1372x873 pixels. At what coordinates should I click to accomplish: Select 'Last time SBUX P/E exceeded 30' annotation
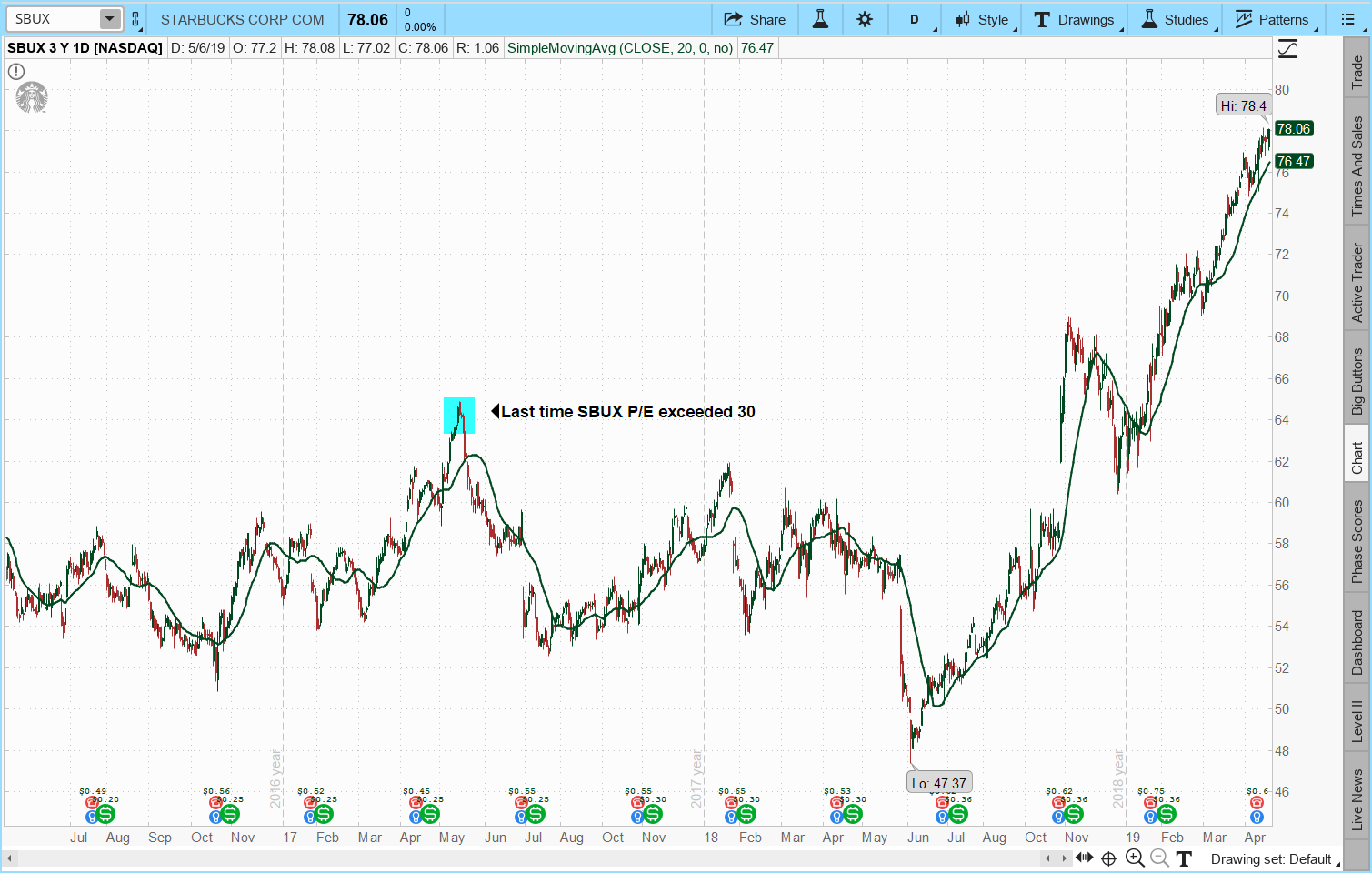click(x=624, y=412)
